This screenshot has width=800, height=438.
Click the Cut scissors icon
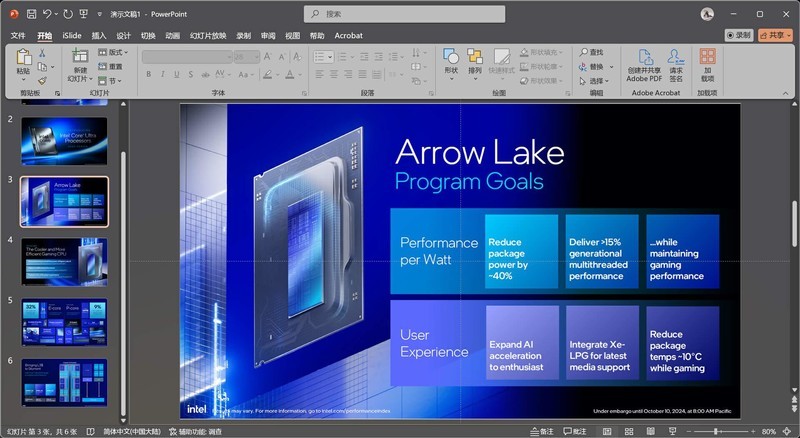coord(42,53)
